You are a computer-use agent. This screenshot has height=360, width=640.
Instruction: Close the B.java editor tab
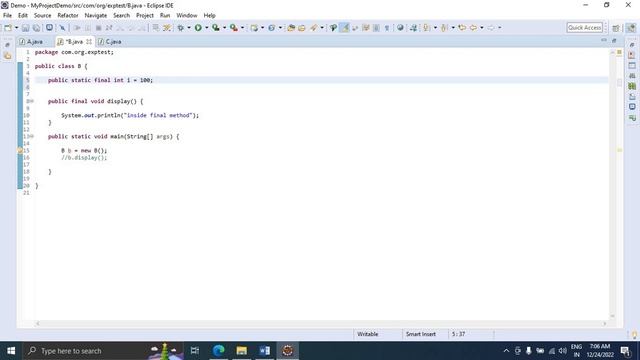point(89,42)
